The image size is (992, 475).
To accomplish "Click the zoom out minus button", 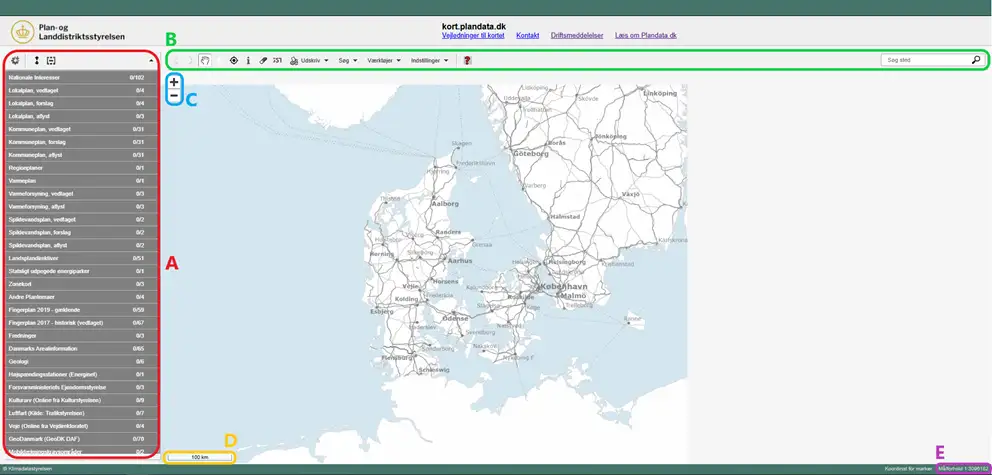I will pos(175,96).
